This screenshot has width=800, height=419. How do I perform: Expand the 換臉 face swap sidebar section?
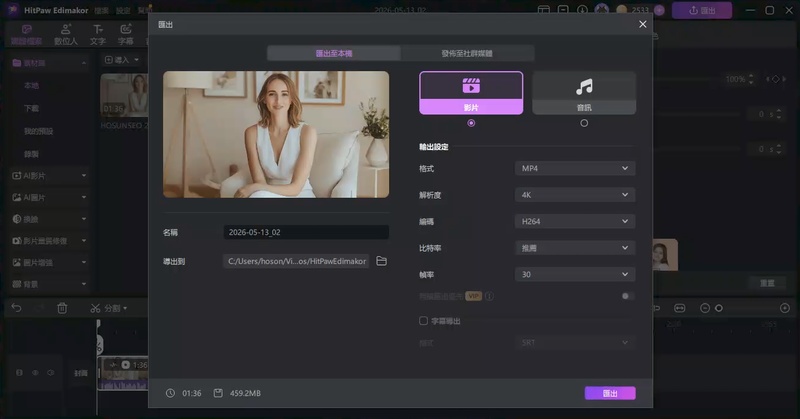pos(49,219)
